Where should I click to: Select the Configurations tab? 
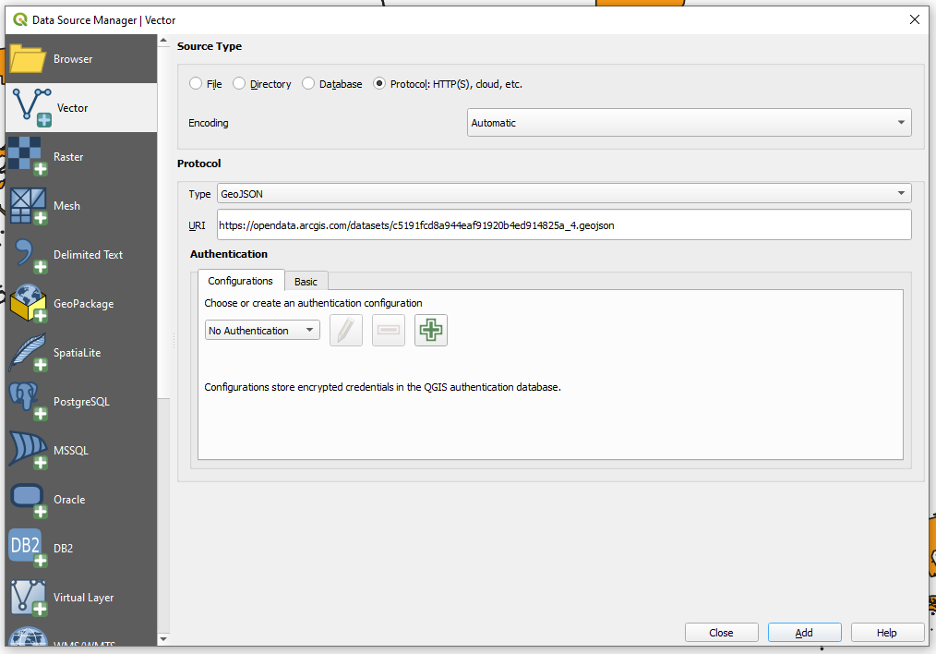click(x=240, y=281)
